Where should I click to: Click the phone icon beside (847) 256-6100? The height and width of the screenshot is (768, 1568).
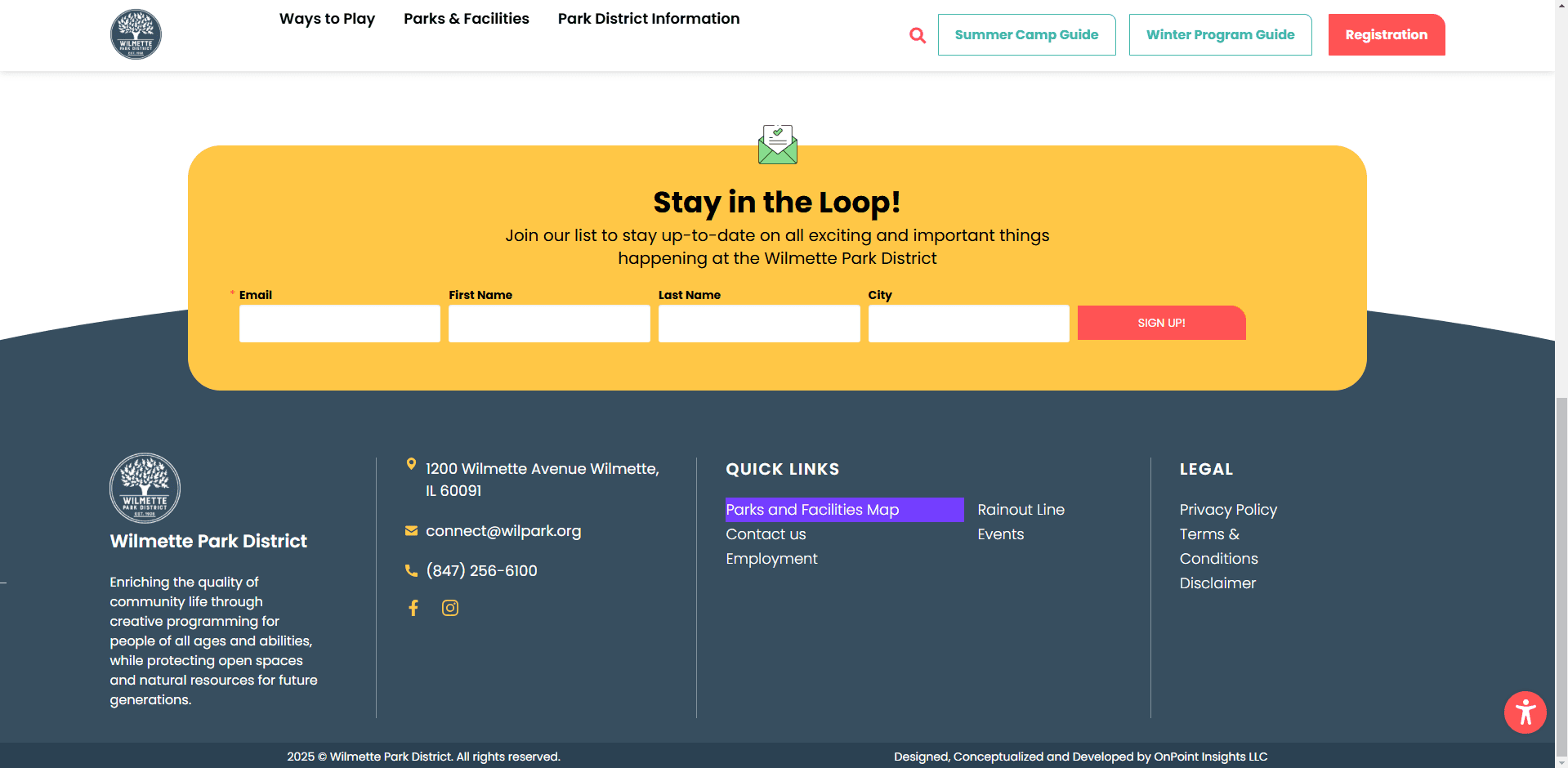[411, 570]
